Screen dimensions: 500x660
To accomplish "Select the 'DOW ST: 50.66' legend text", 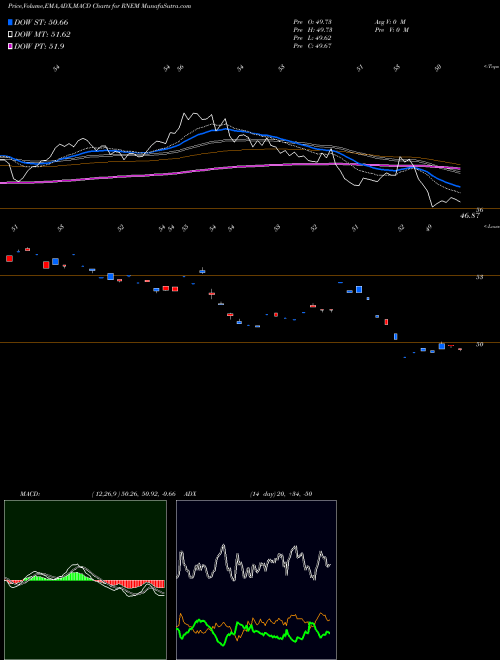I will click(x=41, y=22).
